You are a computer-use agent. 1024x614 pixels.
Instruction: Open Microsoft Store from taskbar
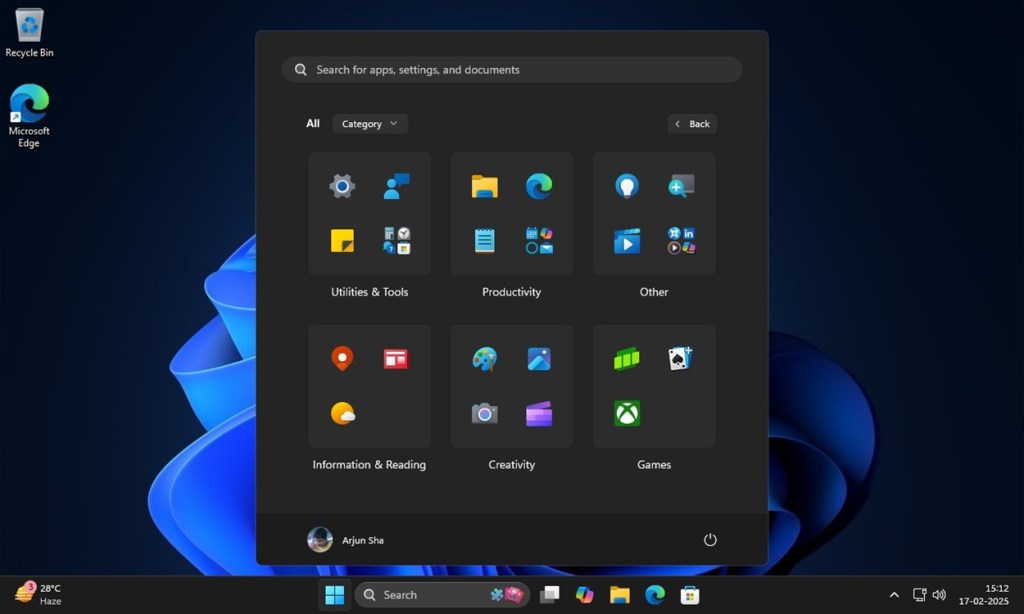(x=690, y=595)
